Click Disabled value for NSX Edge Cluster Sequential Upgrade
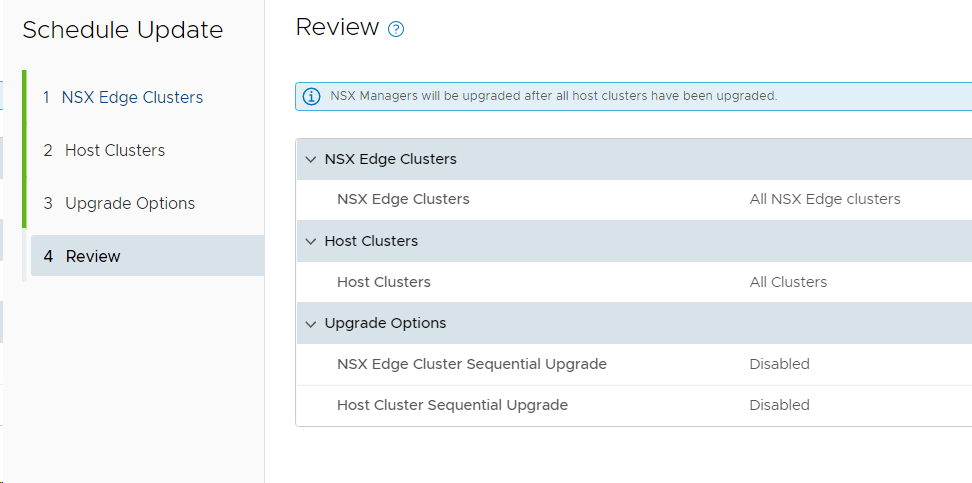Viewport: 972px width, 483px height. (x=779, y=364)
